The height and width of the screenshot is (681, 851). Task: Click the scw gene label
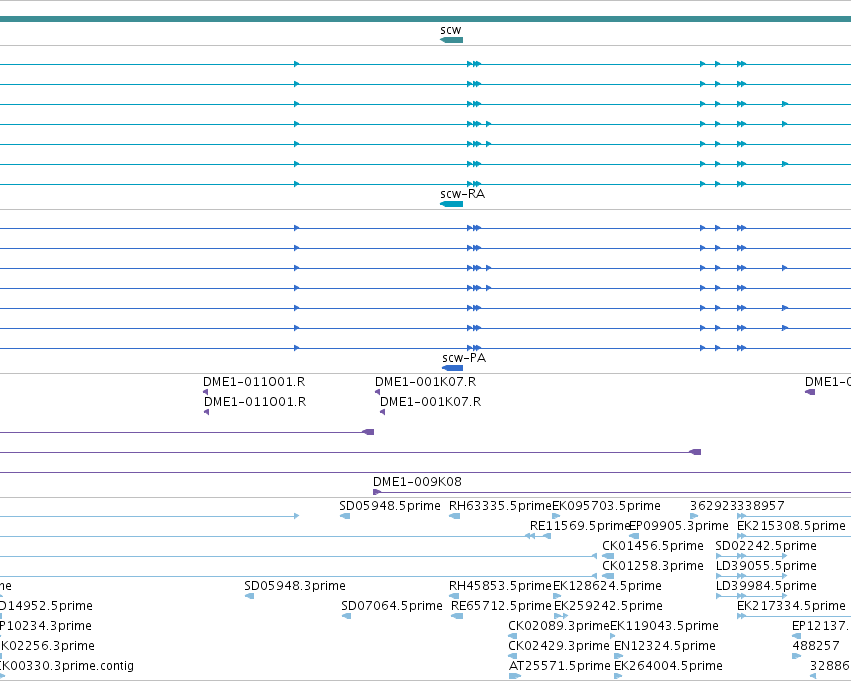tap(450, 30)
